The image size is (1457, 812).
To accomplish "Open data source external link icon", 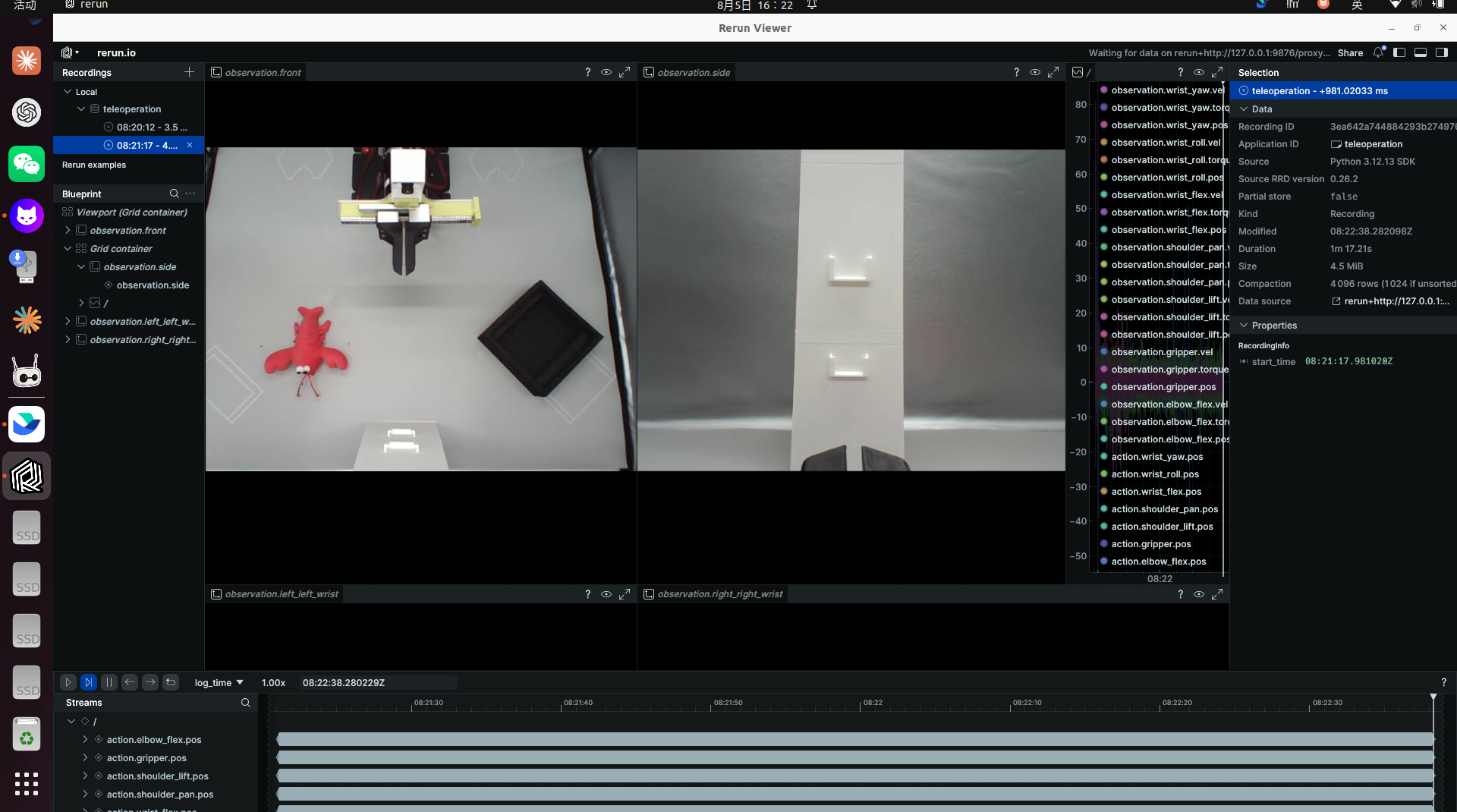I will 1336,301.
